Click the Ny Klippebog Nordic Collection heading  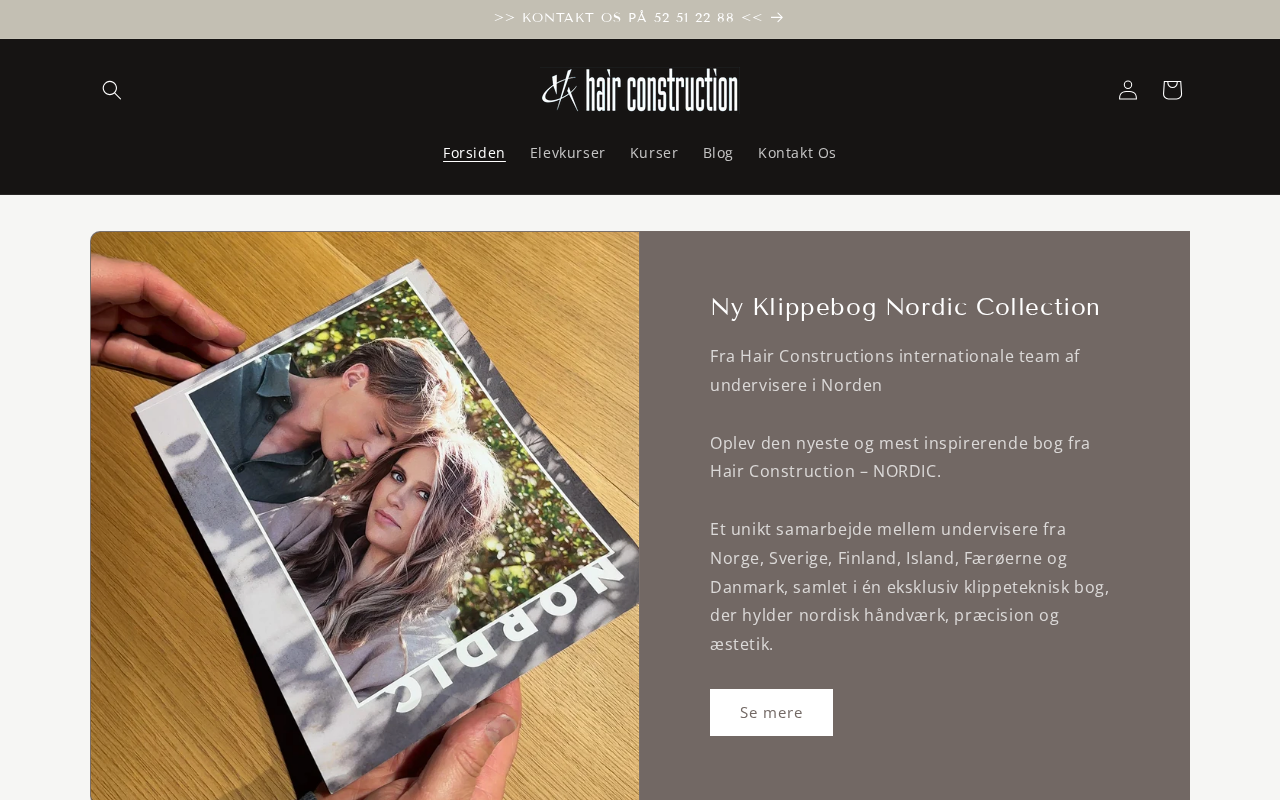(905, 307)
